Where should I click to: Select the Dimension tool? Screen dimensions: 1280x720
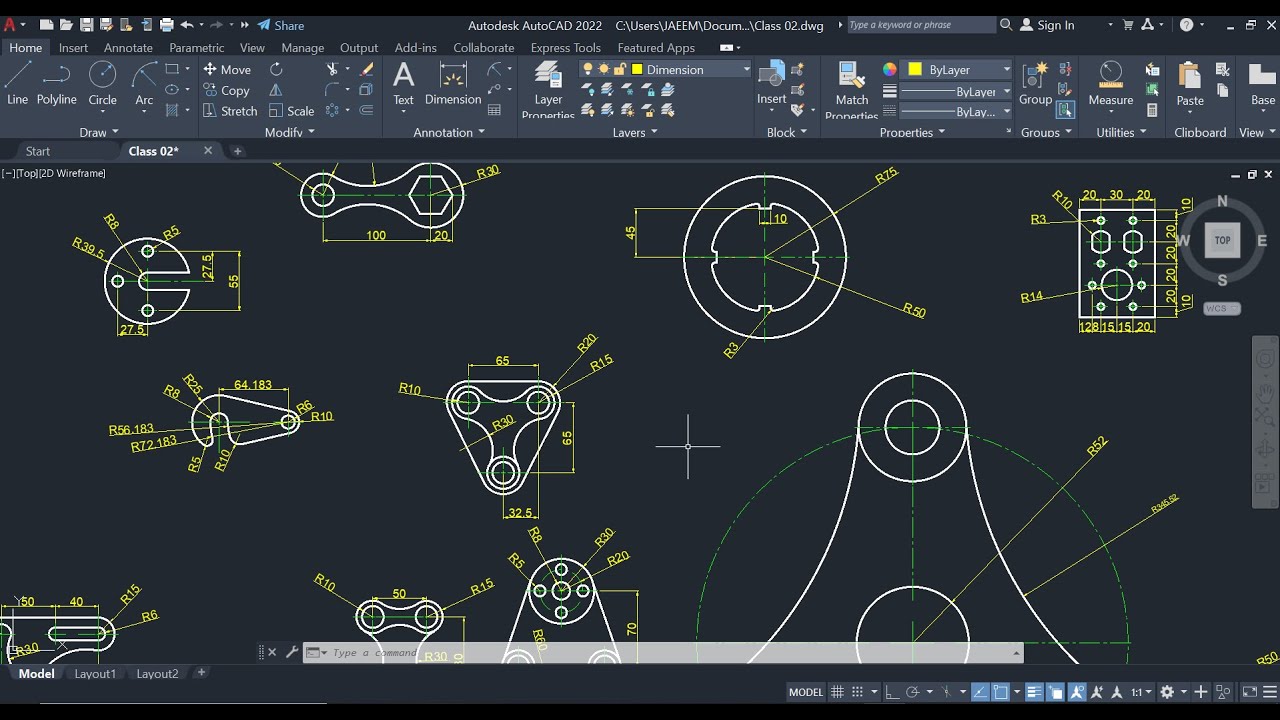453,83
